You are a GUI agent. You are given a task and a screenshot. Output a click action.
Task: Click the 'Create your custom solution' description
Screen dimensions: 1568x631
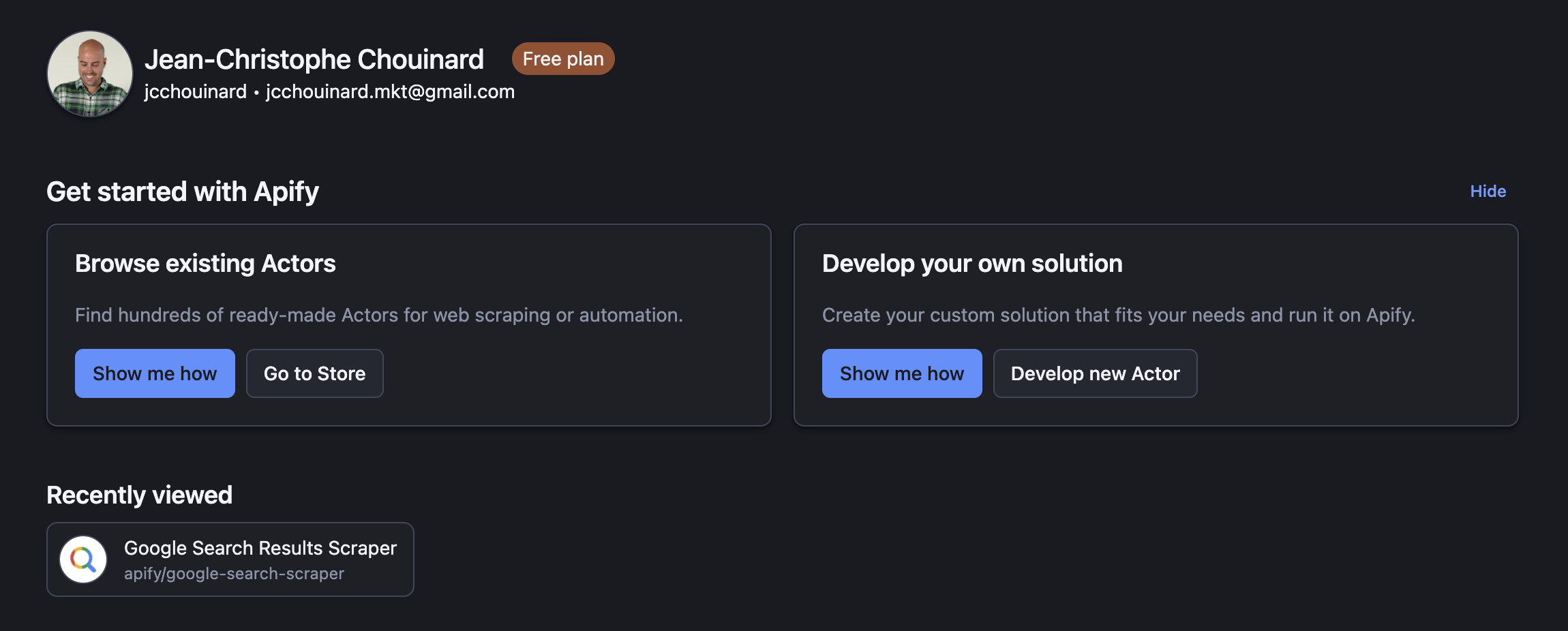click(x=1119, y=315)
